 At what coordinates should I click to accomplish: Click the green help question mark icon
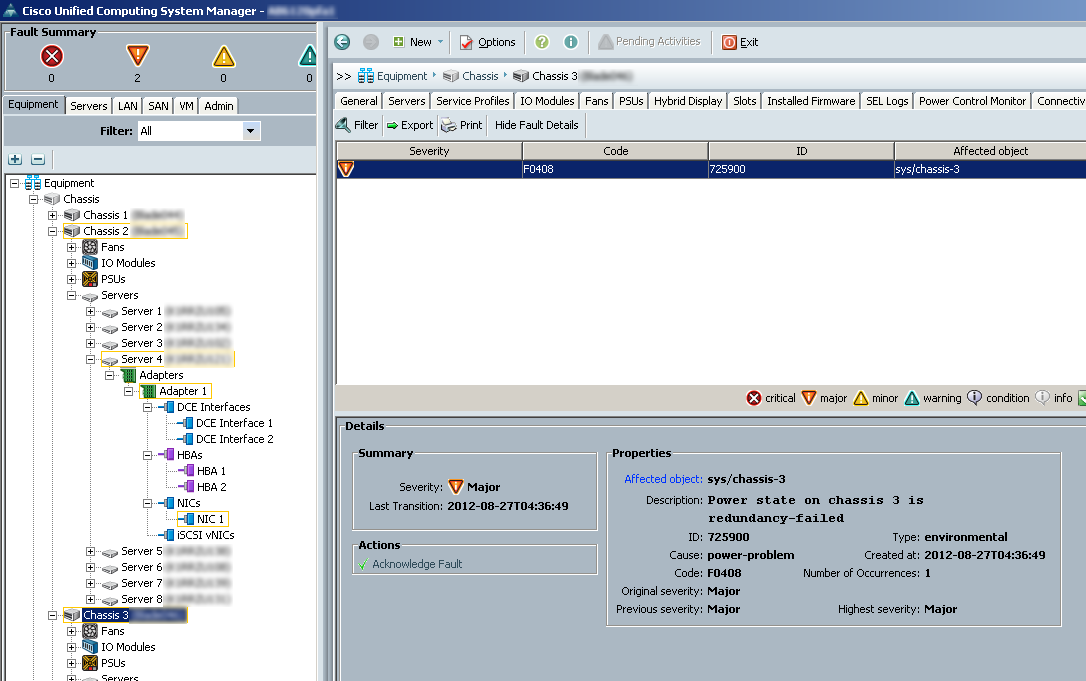(542, 42)
